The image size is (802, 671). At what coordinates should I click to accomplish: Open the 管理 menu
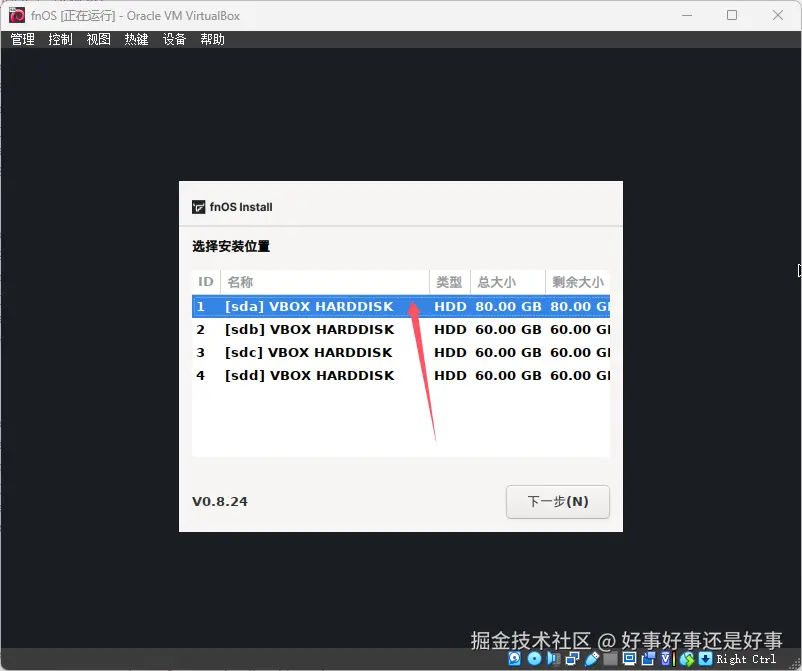click(x=23, y=39)
